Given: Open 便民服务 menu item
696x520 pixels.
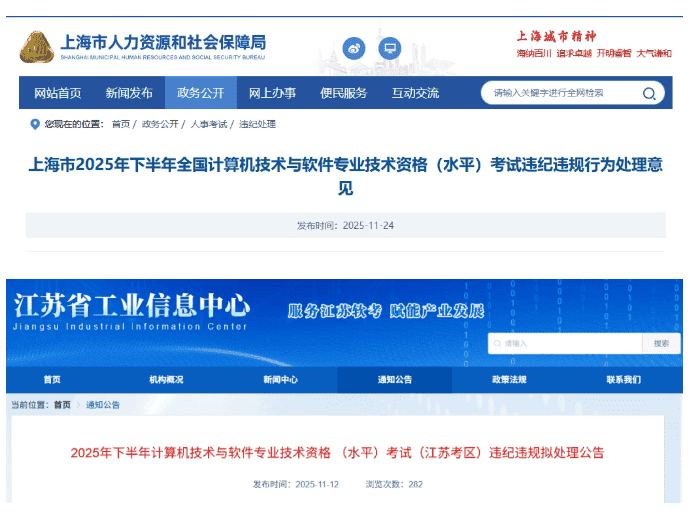Looking at the screenshot, I should click(x=343, y=93).
